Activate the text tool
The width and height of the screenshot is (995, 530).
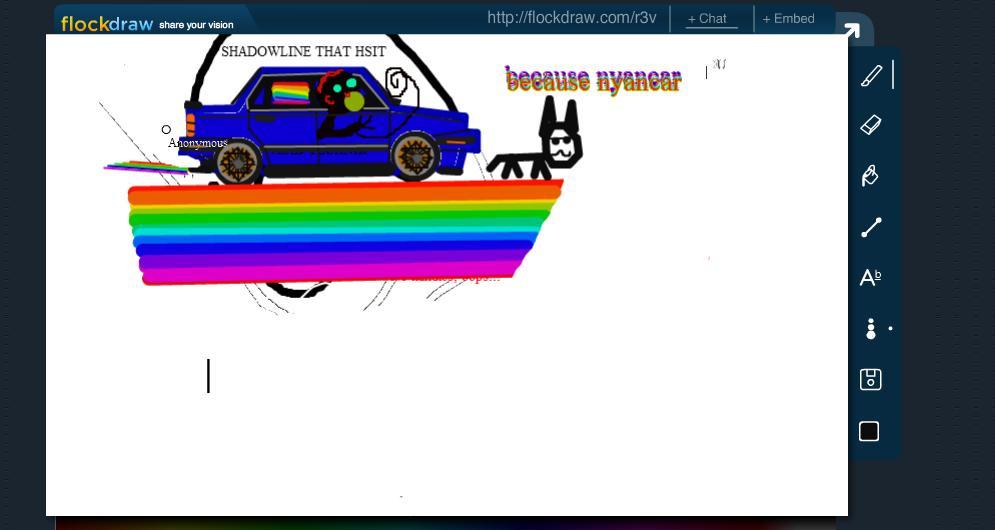[870, 278]
